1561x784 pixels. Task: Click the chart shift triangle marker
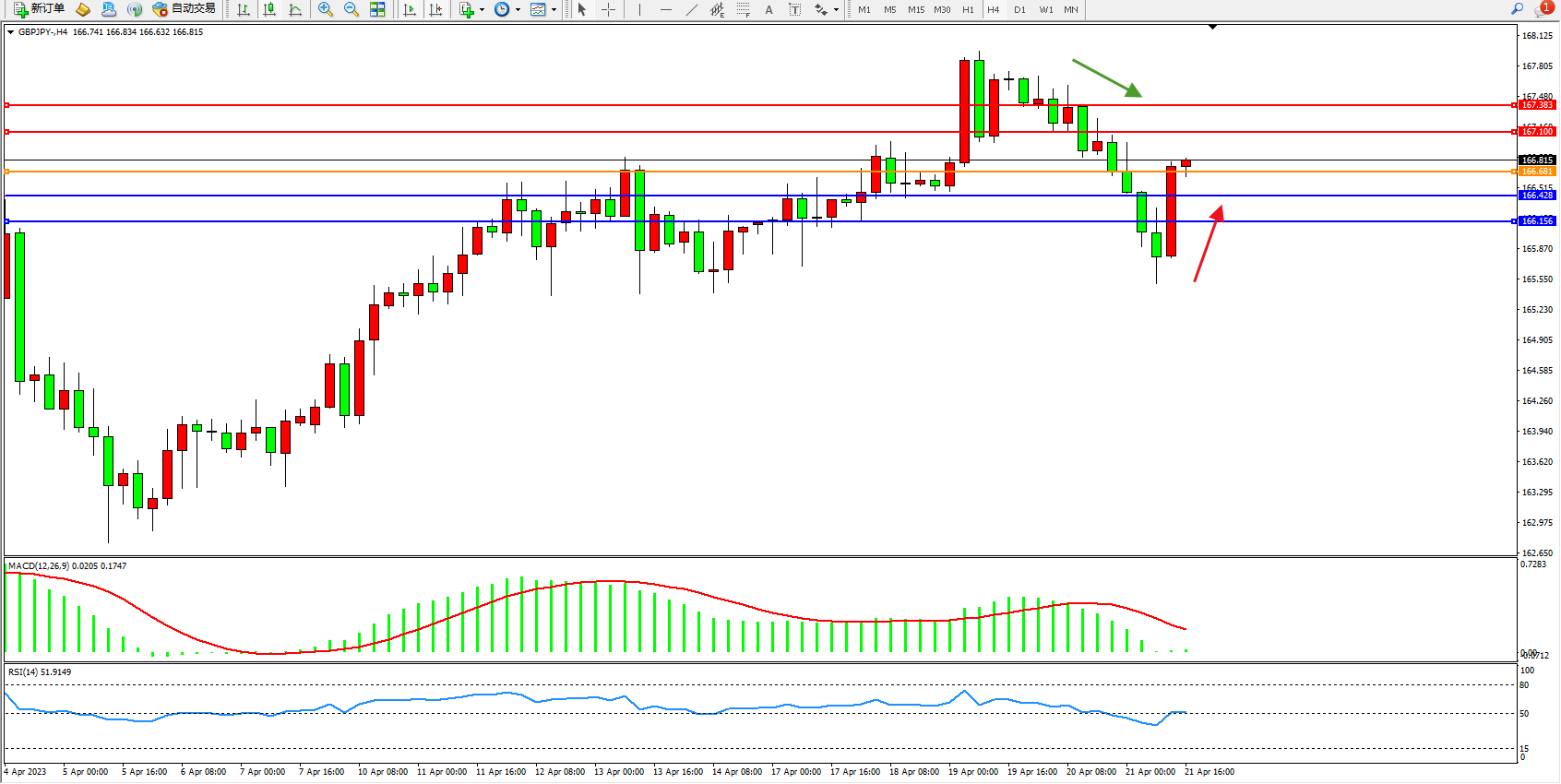click(1212, 27)
